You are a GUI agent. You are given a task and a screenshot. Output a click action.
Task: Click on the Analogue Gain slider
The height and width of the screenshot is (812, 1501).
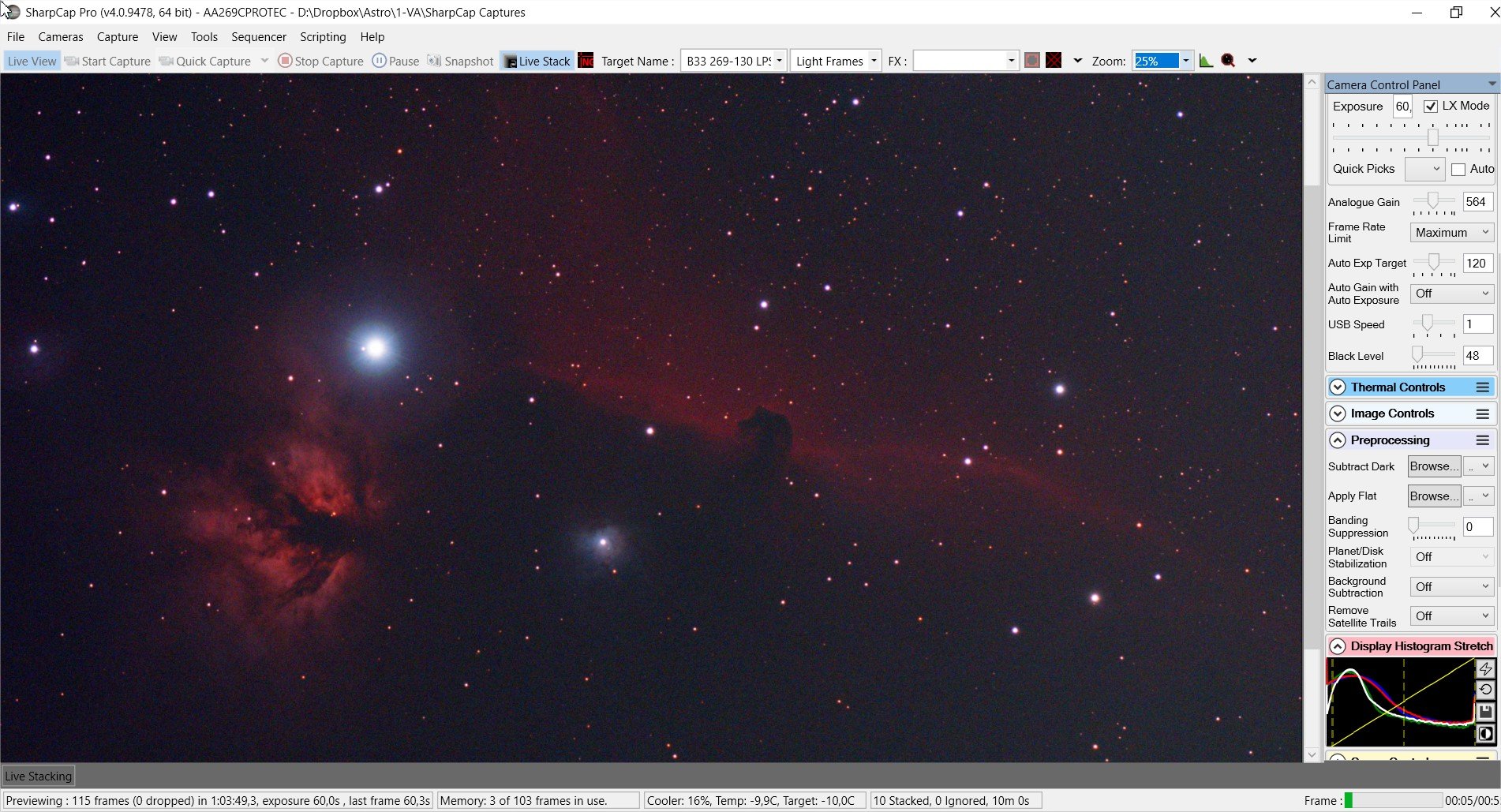1434,201
